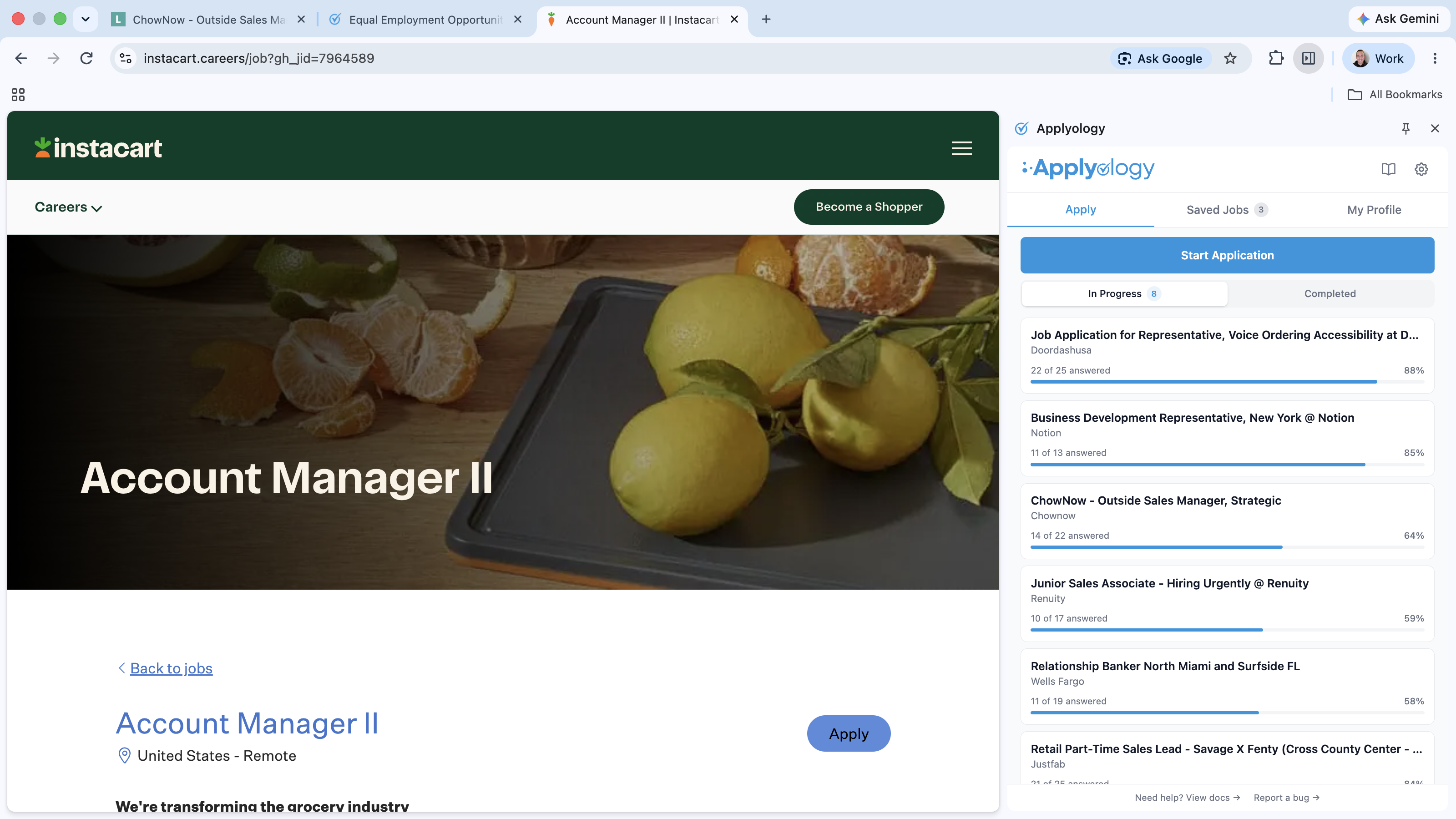Open a new browser tab
This screenshot has height=819, width=1456.
tap(766, 19)
